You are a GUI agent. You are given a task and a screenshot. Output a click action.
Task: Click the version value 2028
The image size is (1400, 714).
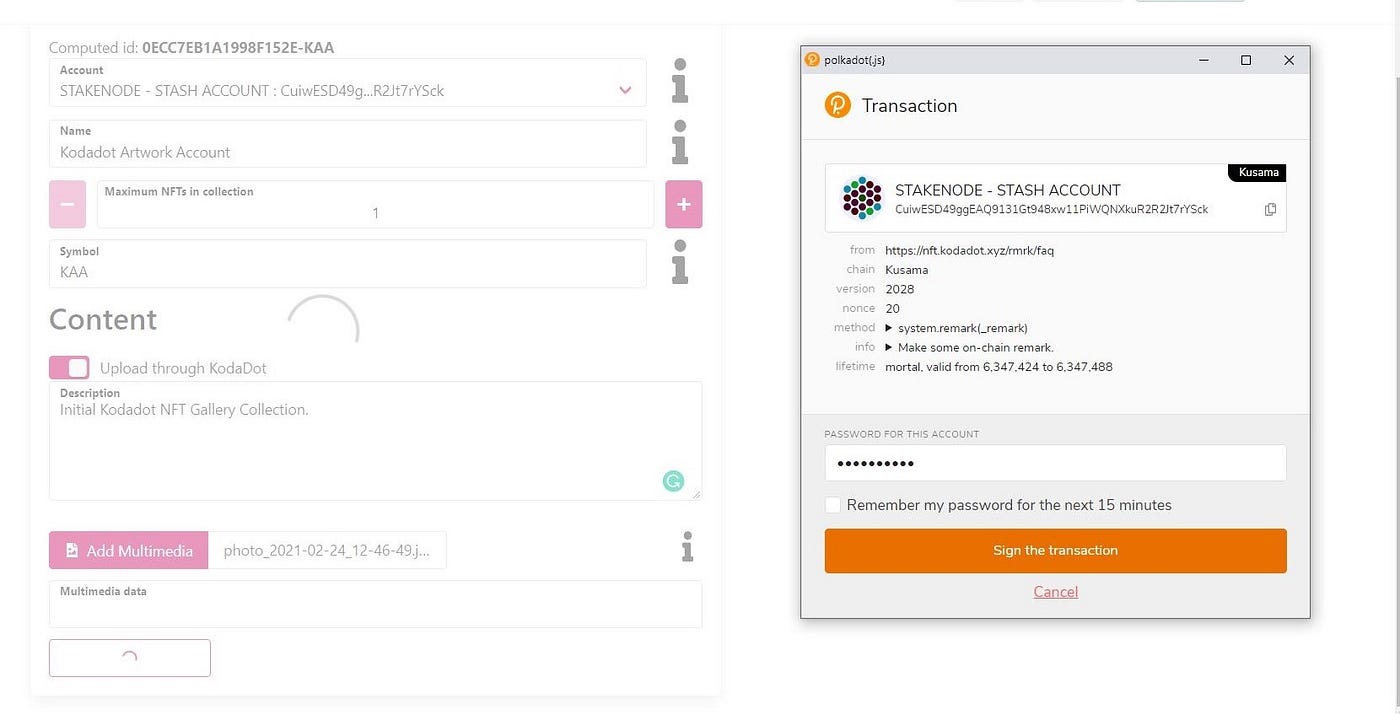click(x=900, y=289)
